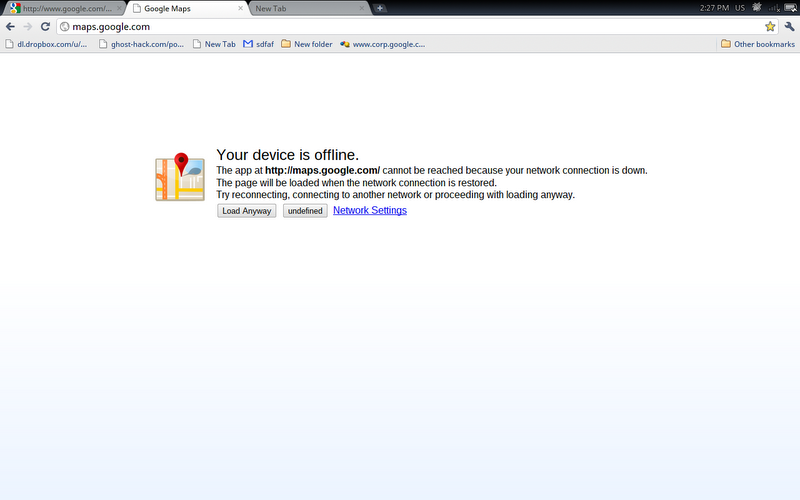This screenshot has height=500, width=800.
Task: Bookmark this page with the star icon
Action: [770, 27]
